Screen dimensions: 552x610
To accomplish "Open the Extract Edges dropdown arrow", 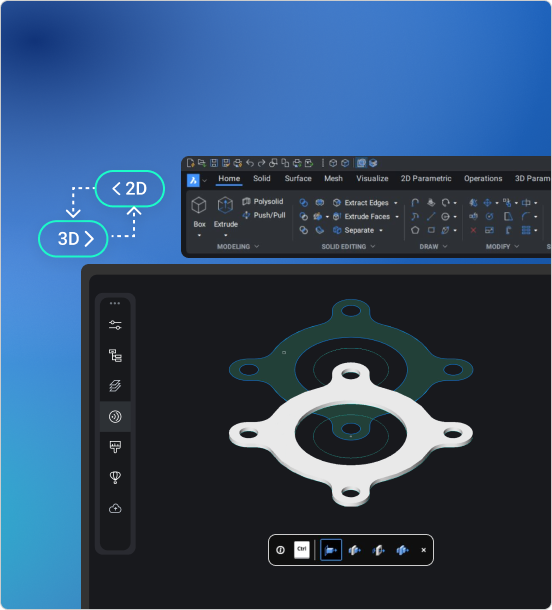I will coord(396,203).
